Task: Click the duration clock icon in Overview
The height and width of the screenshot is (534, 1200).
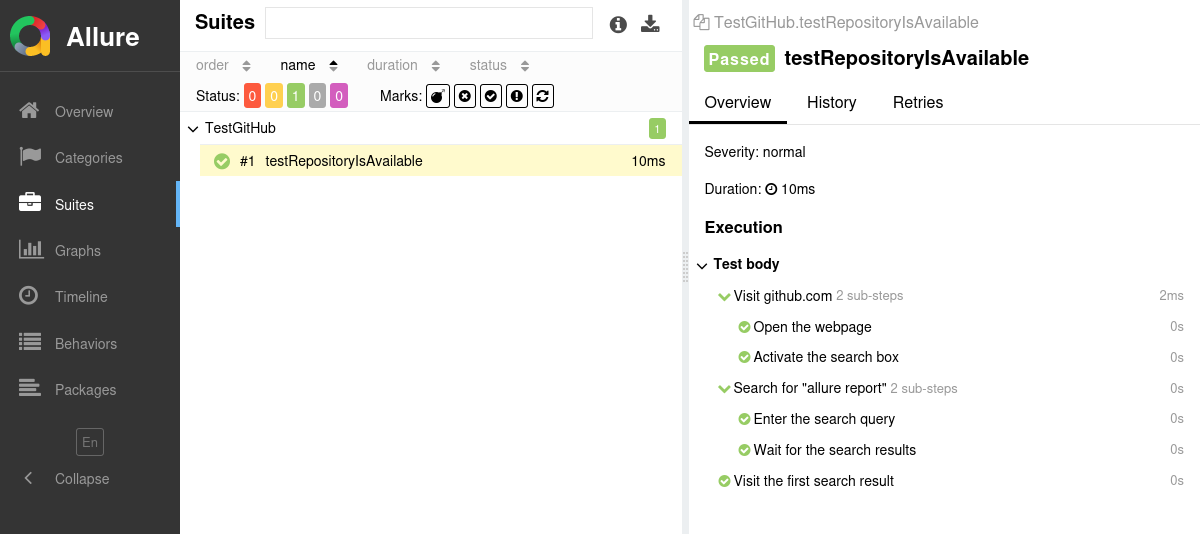Action: click(x=771, y=189)
